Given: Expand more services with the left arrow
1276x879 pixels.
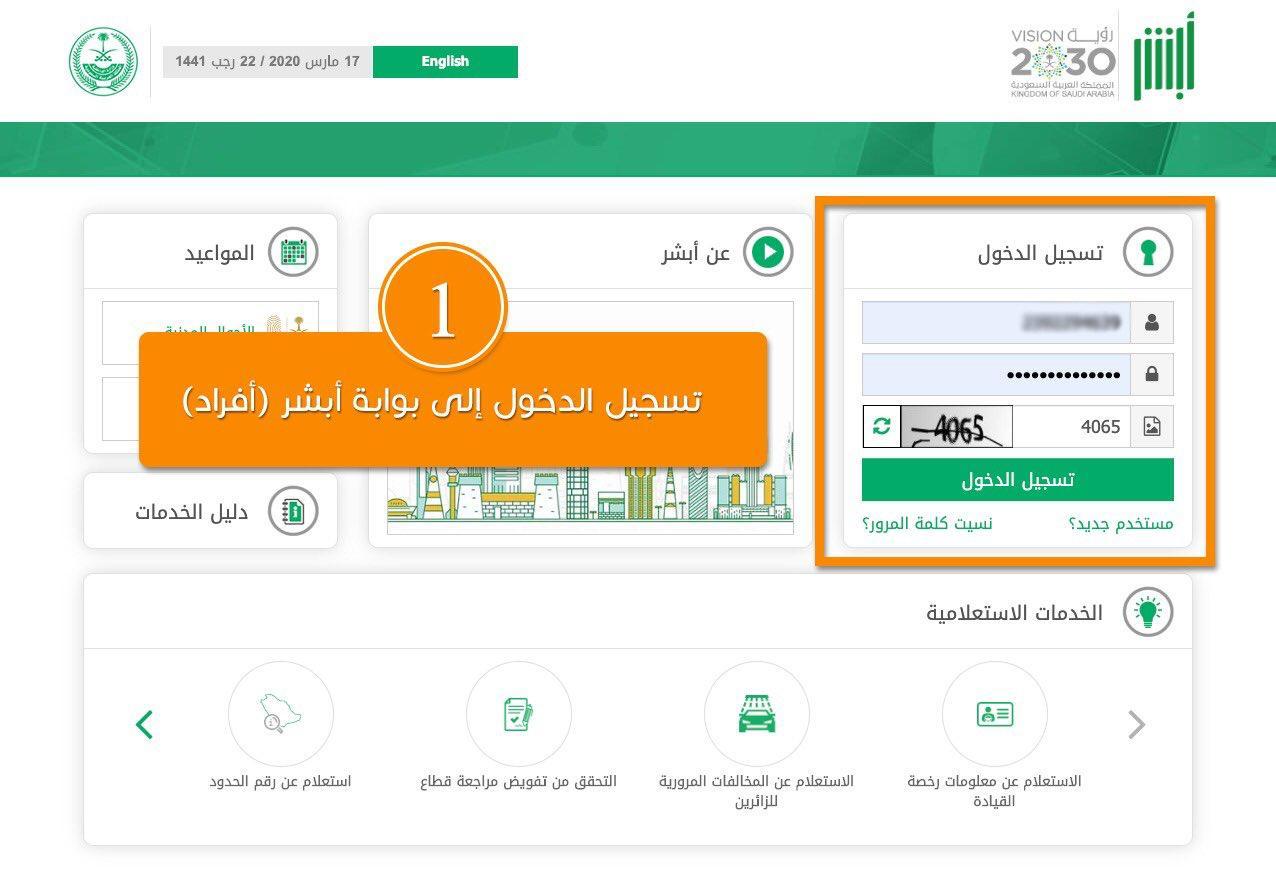Looking at the screenshot, I should [x=144, y=724].
